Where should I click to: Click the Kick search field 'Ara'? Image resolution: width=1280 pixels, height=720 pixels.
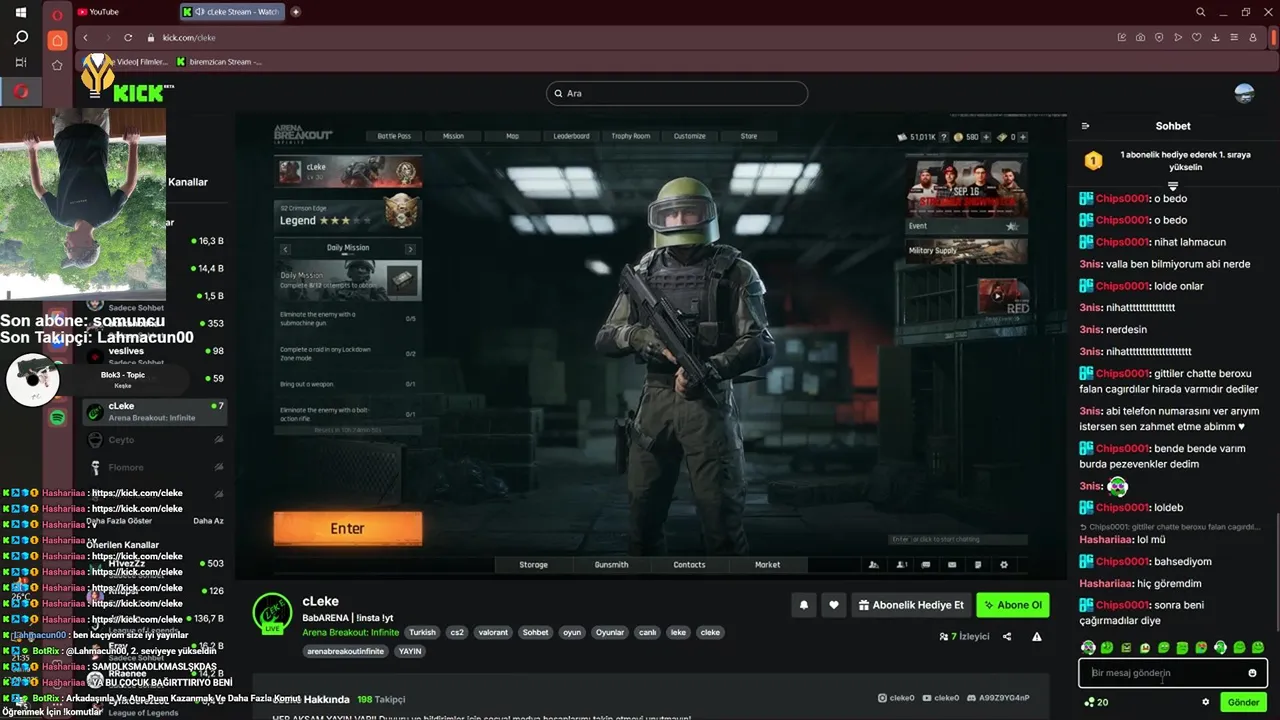[x=677, y=93]
